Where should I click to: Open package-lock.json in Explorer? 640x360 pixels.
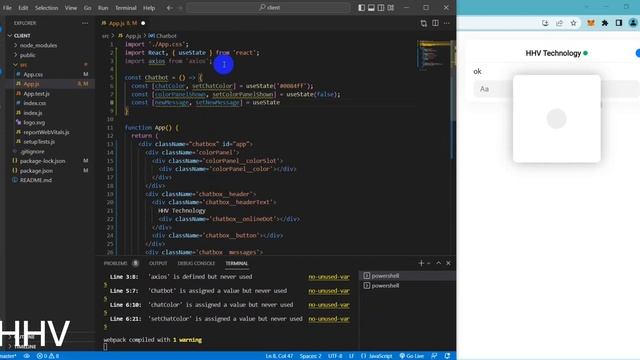pyautogui.click(x=42, y=161)
